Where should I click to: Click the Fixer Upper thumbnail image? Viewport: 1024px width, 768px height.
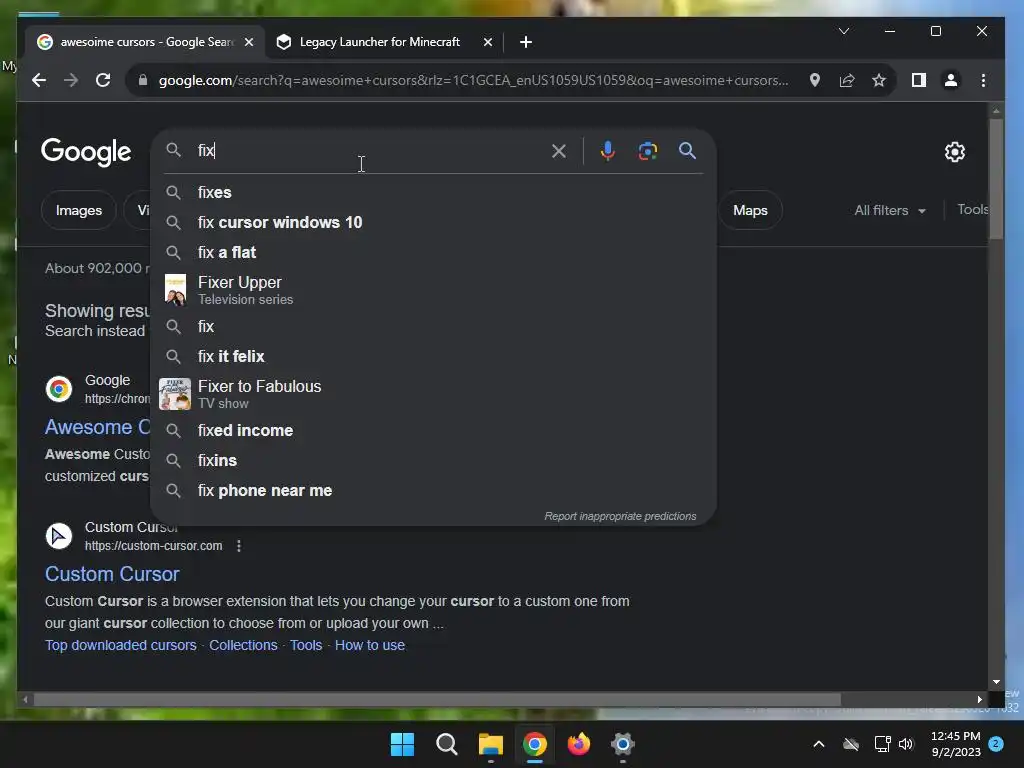point(175,290)
